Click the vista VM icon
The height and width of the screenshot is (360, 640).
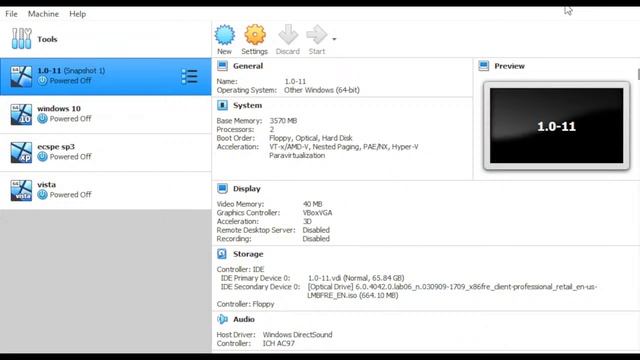click(21, 190)
